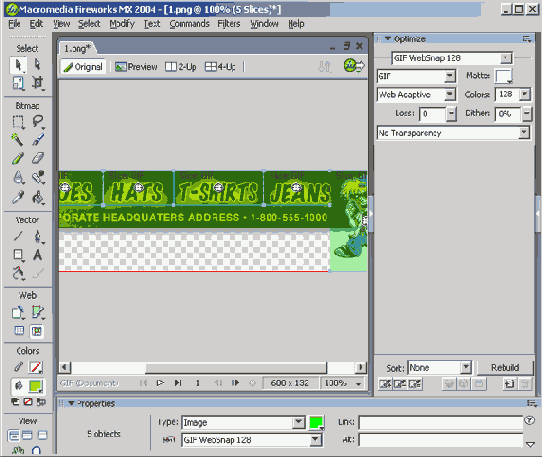Viewport: 542px width, 457px height.
Task: Click the Link input field
Action: pyautogui.click(x=440, y=422)
